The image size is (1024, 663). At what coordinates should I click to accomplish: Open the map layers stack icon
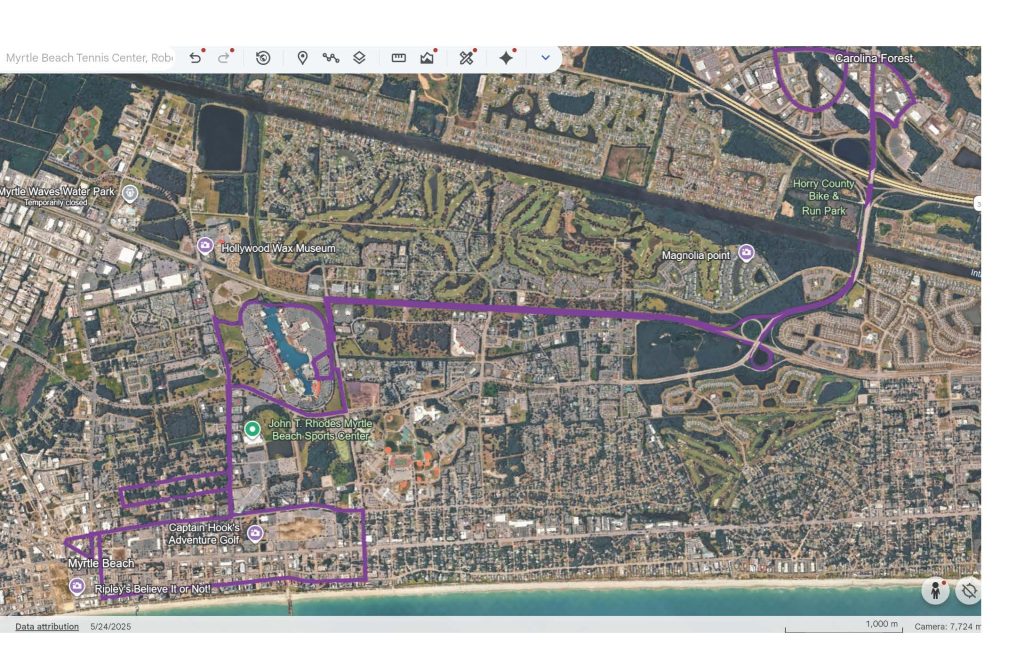coord(360,58)
